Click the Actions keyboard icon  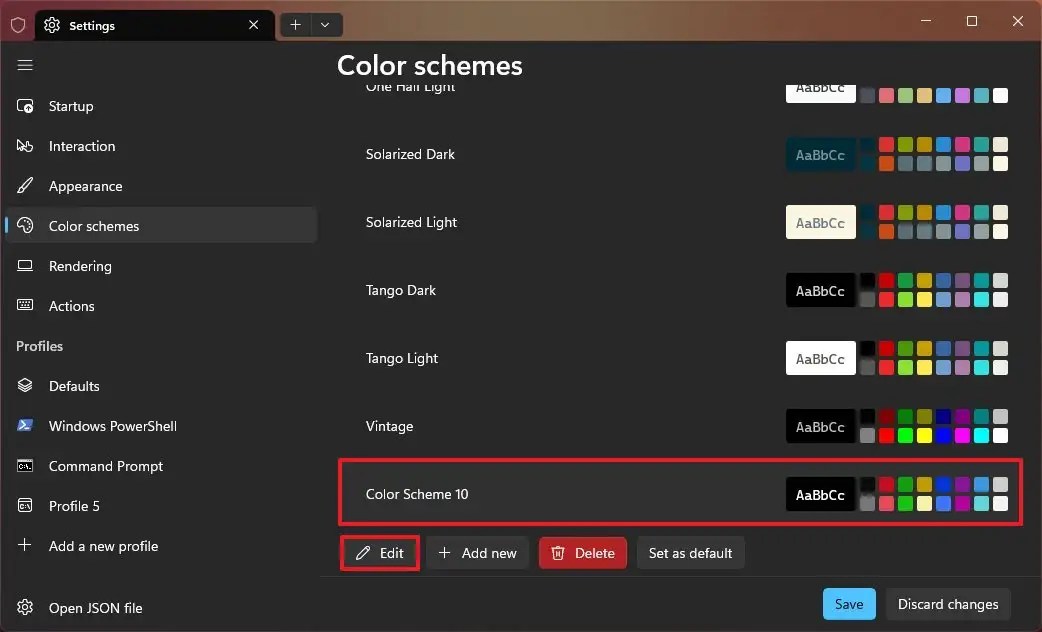coord(25,306)
